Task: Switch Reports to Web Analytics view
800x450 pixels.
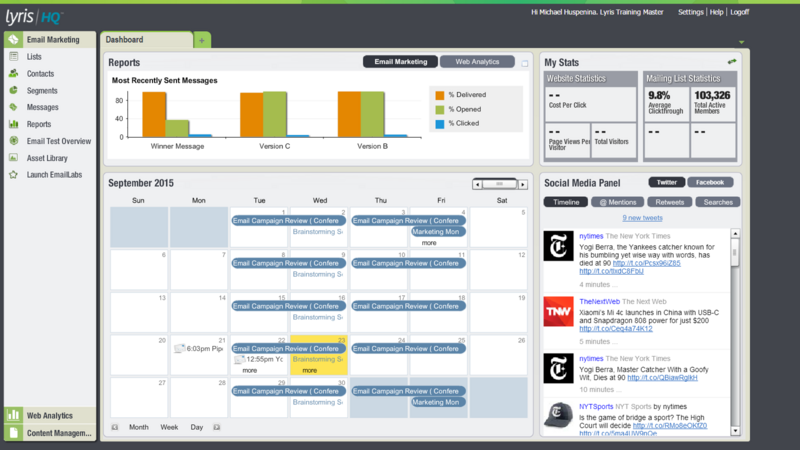Action: (x=477, y=62)
